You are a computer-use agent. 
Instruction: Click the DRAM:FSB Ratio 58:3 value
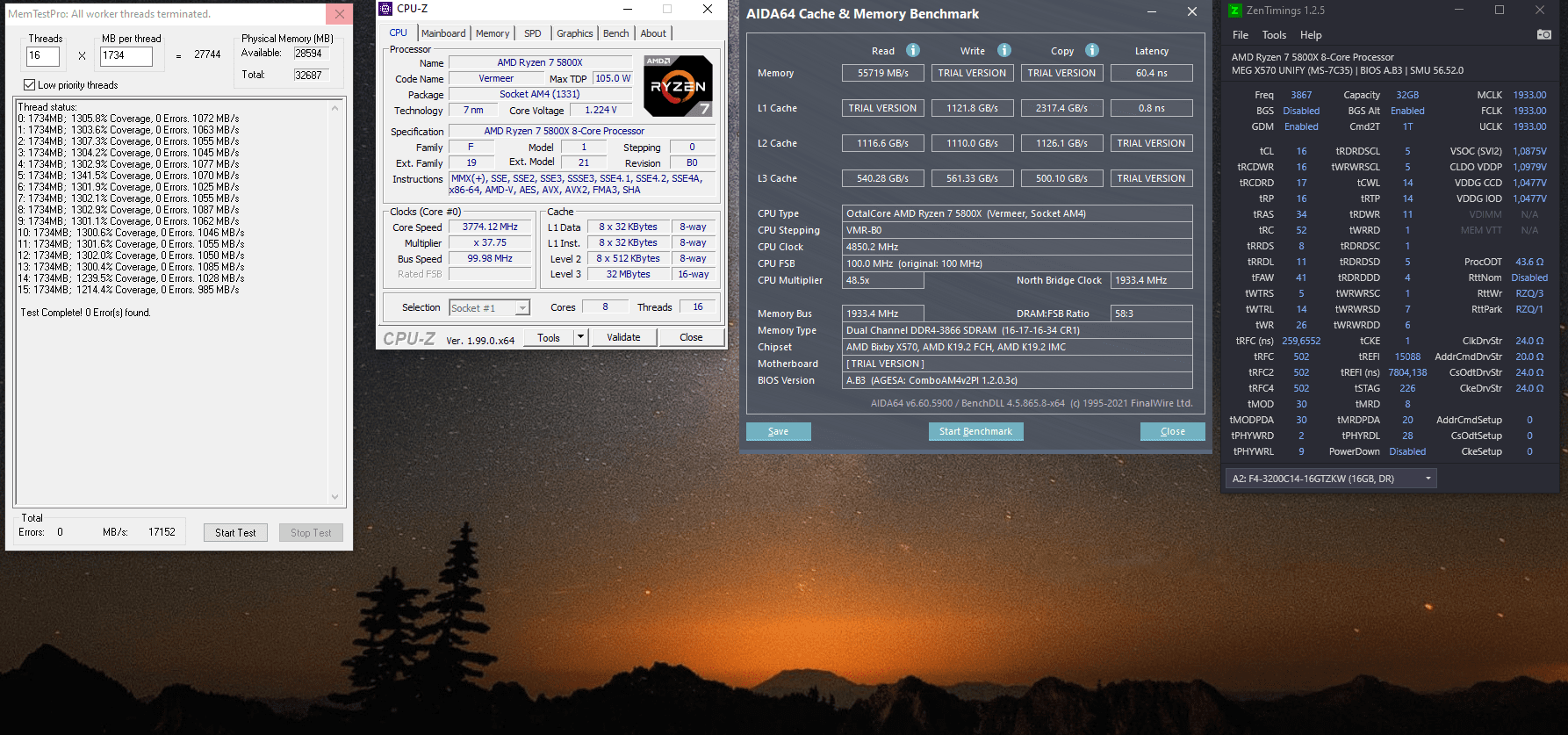1151,313
